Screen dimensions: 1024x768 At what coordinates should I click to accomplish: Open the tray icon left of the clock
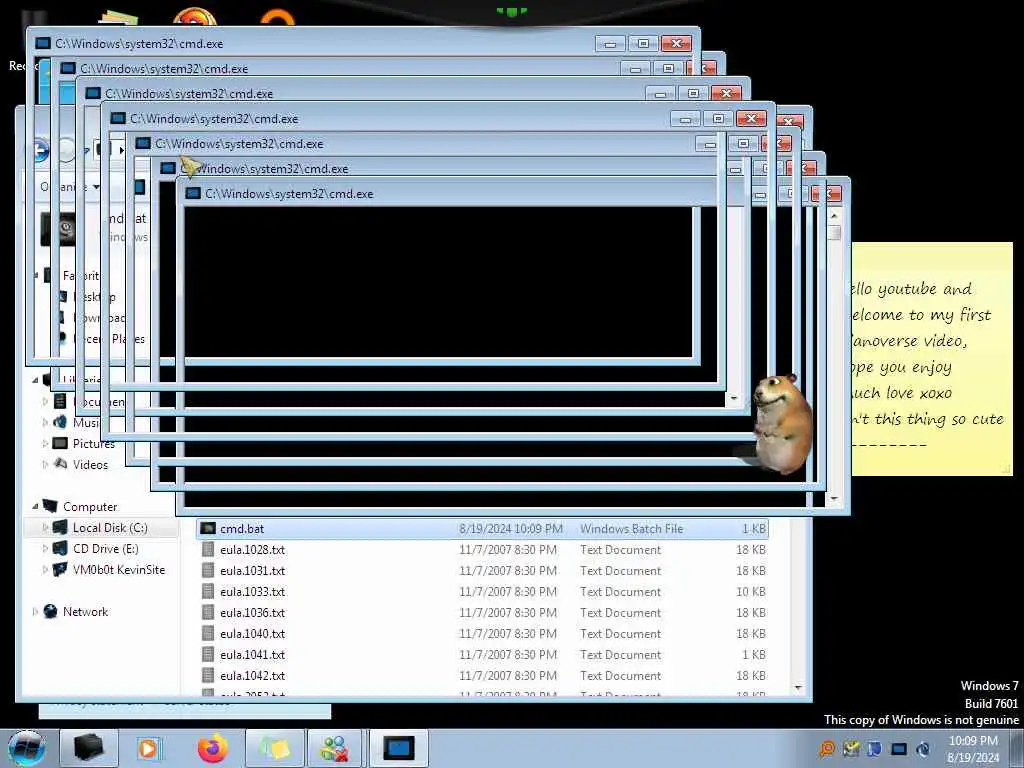tap(923, 748)
